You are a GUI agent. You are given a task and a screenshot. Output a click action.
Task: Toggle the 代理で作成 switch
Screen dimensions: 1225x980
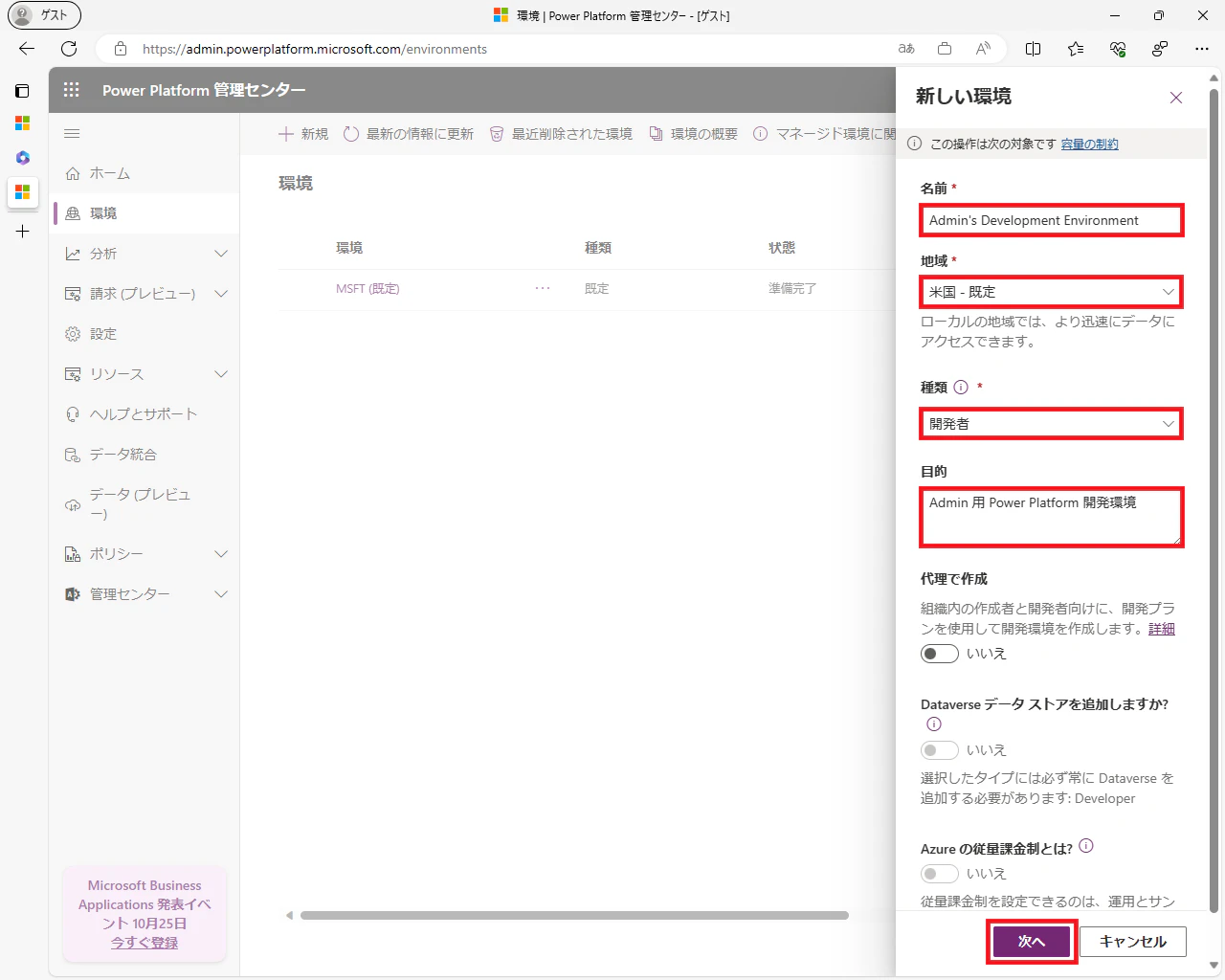click(940, 654)
